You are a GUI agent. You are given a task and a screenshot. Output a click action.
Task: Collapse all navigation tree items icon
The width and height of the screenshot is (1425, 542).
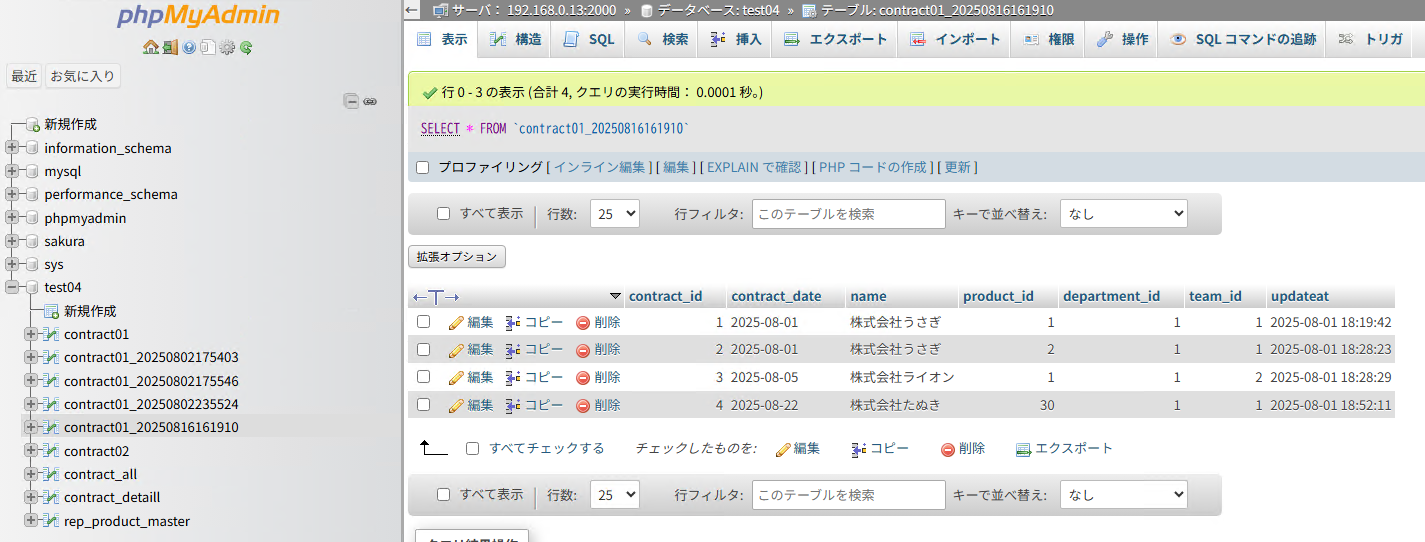[351, 101]
